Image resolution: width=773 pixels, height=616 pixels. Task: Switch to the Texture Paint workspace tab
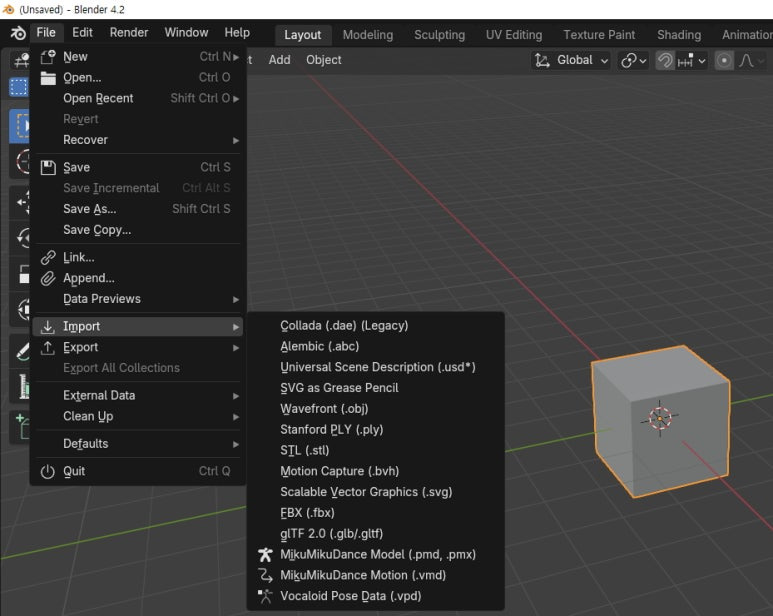[599, 35]
